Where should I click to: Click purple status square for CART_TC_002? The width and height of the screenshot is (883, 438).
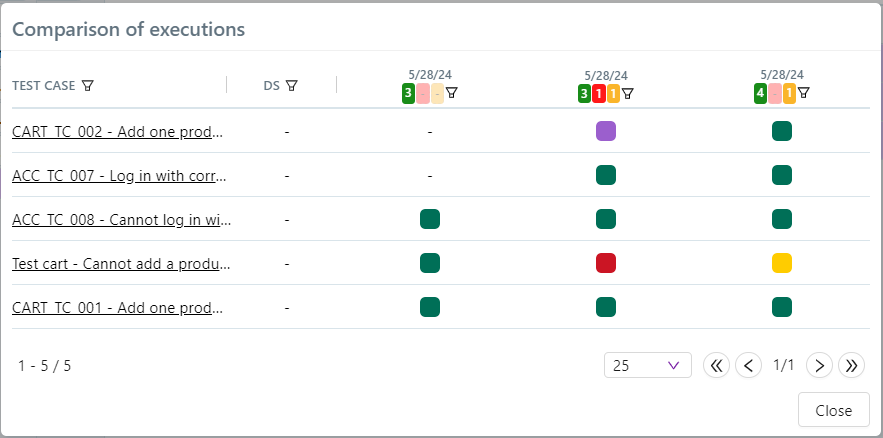click(x=606, y=131)
